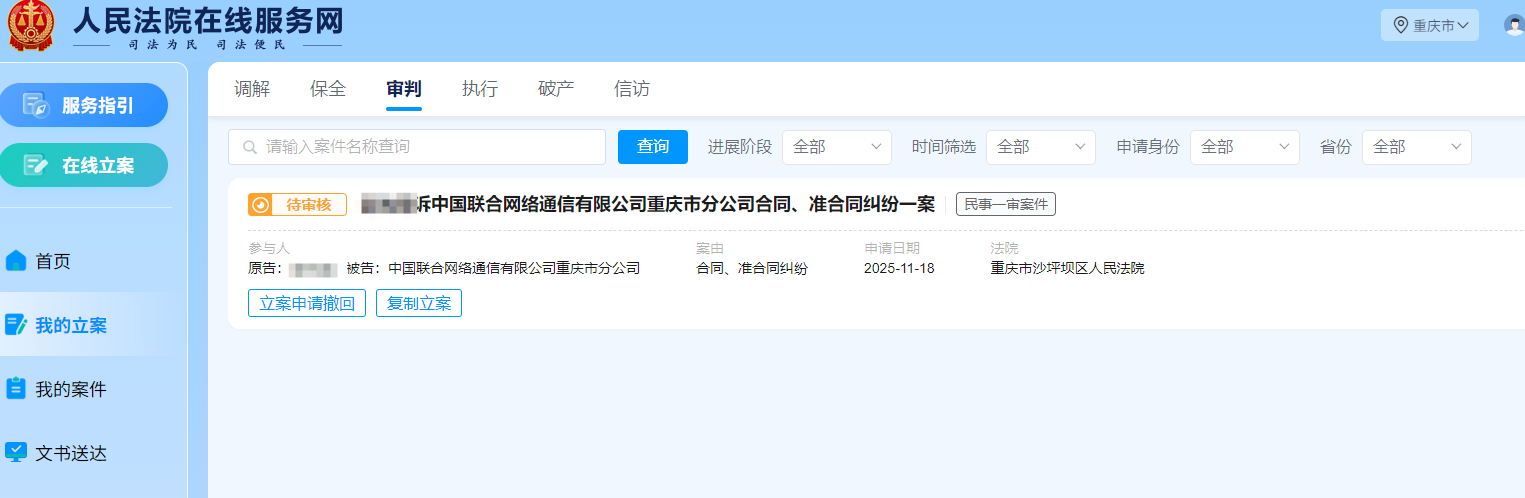Switch to the 调解 tab

tap(252, 89)
